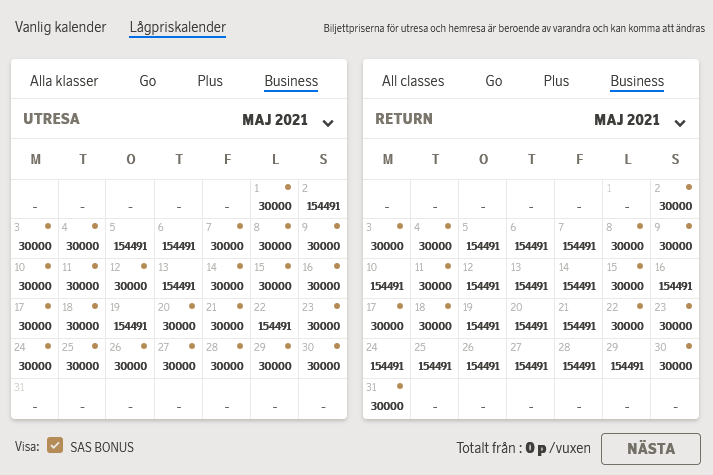Image resolution: width=713 pixels, height=475 pixels.
Task: Select May 15 in outbound calendar
Action: [274, 278]
